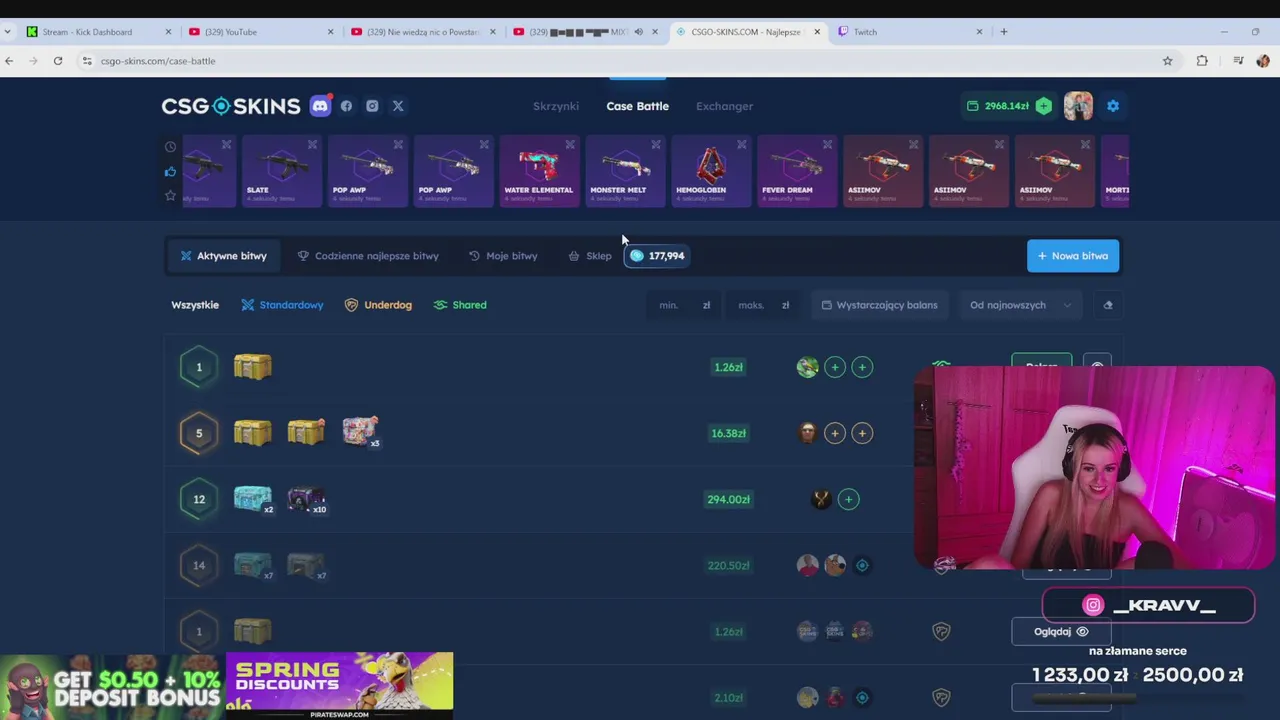Join first plus slot in 1.26zł battle
Screen dimensions: 1280x720
835,367
